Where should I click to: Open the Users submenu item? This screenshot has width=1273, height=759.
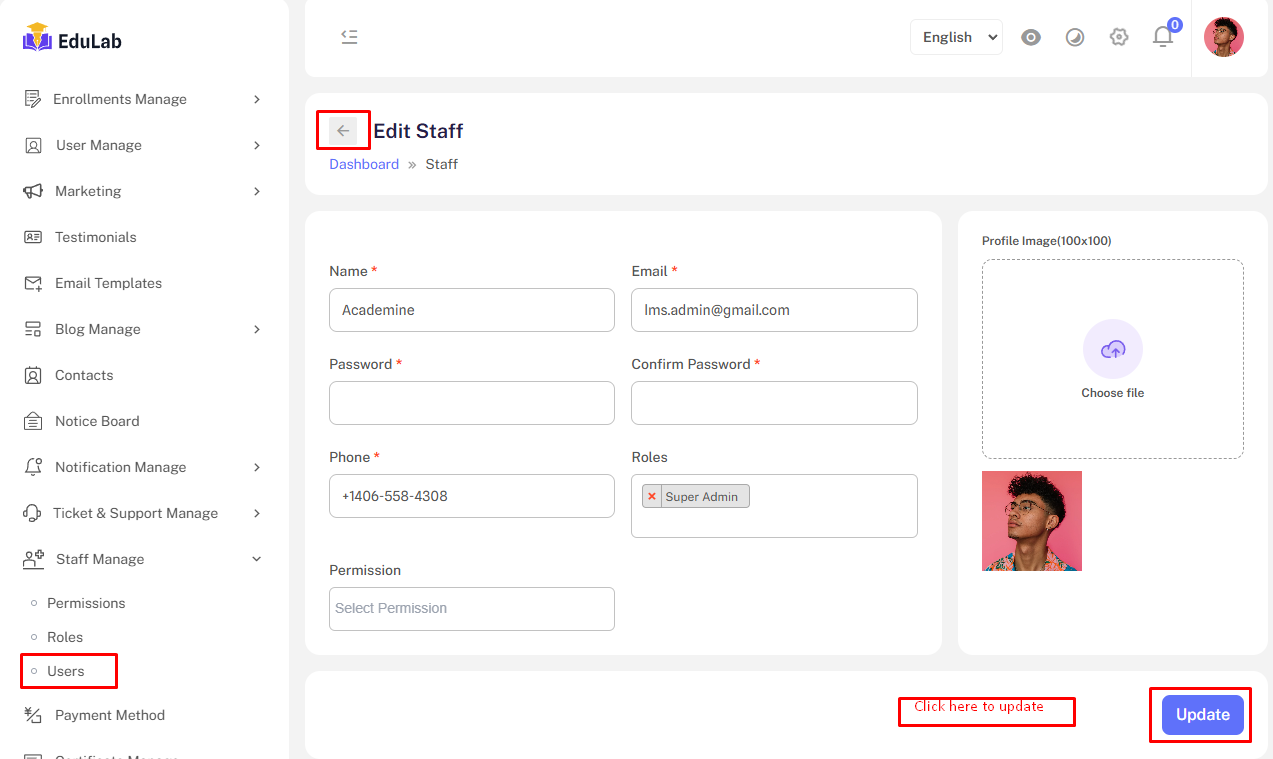pyautogui.click(x=66, y=671)
